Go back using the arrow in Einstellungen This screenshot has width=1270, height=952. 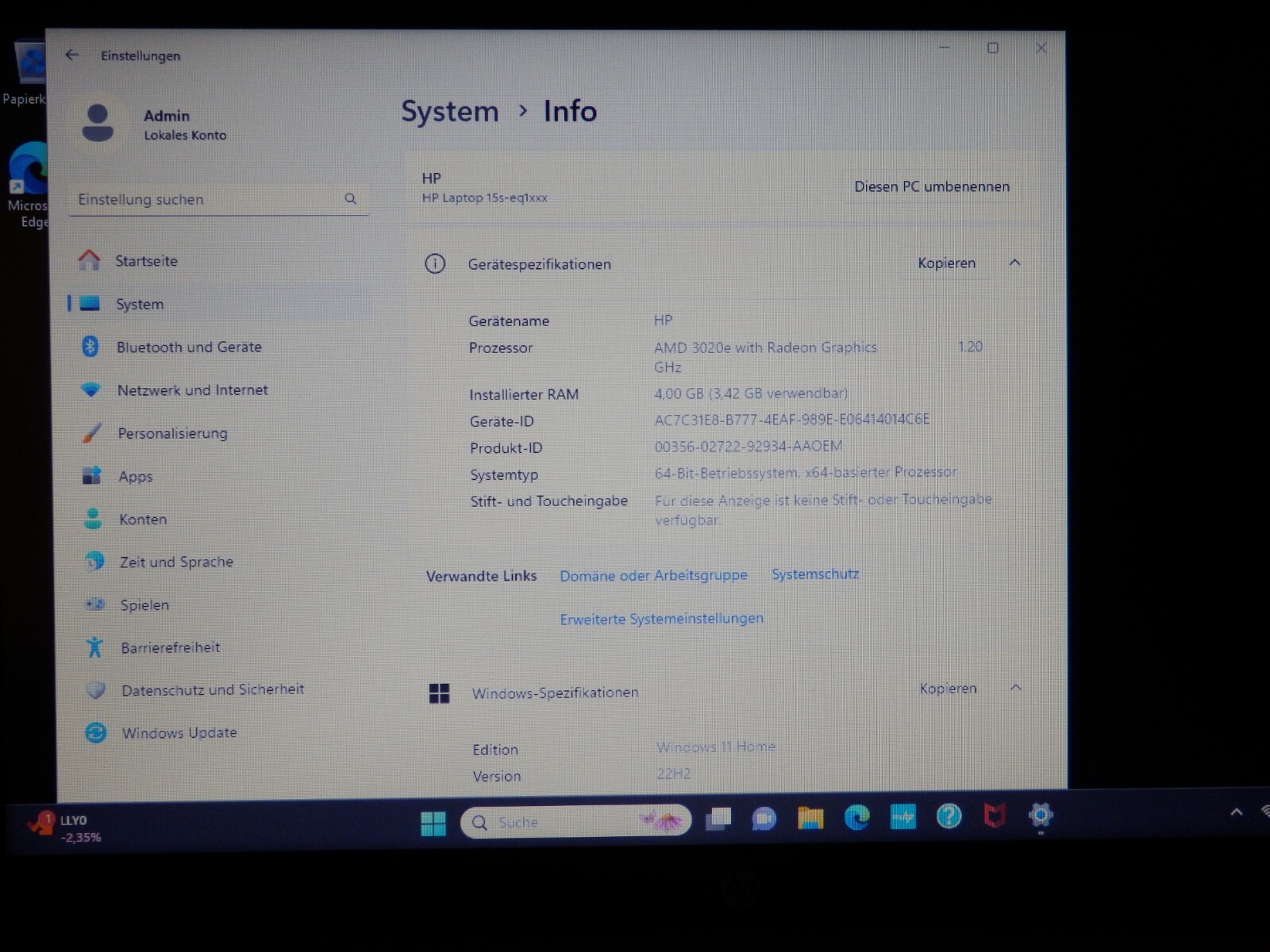(72, 55)
